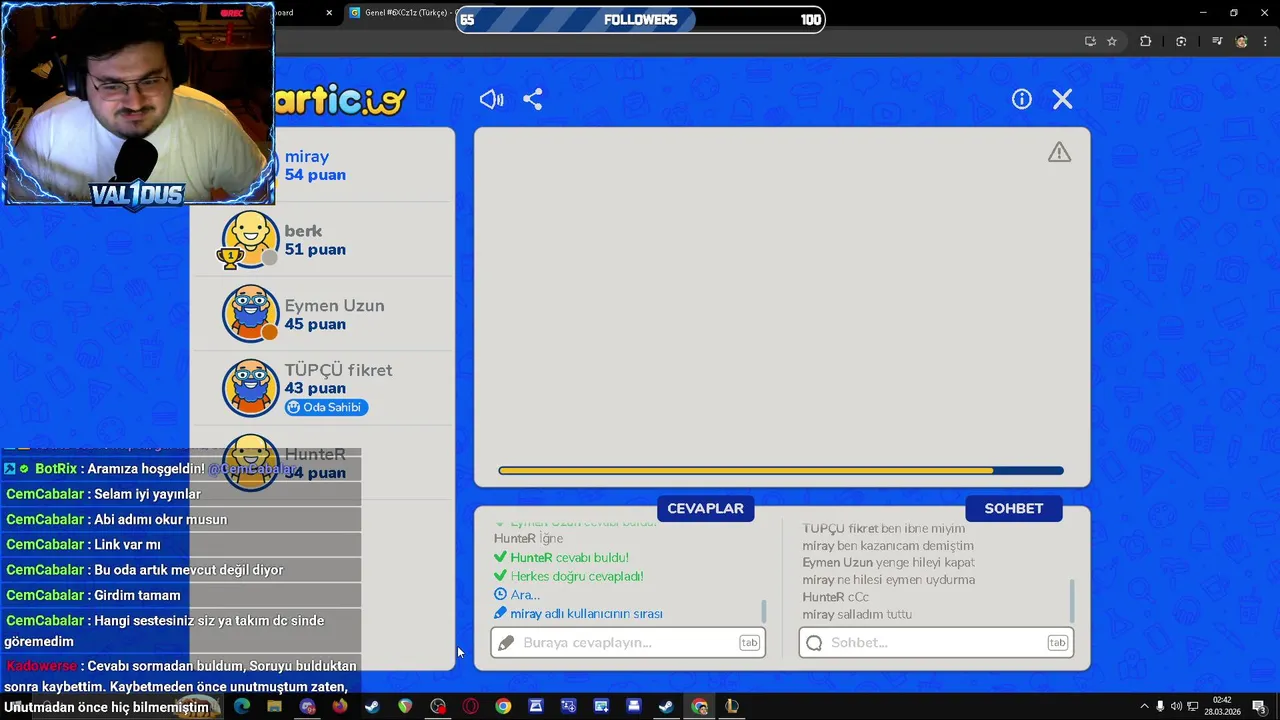Open the first Steam taskbar icon
The width and height of the screenshot is (1280, 720).
click(x=372, y=706)
